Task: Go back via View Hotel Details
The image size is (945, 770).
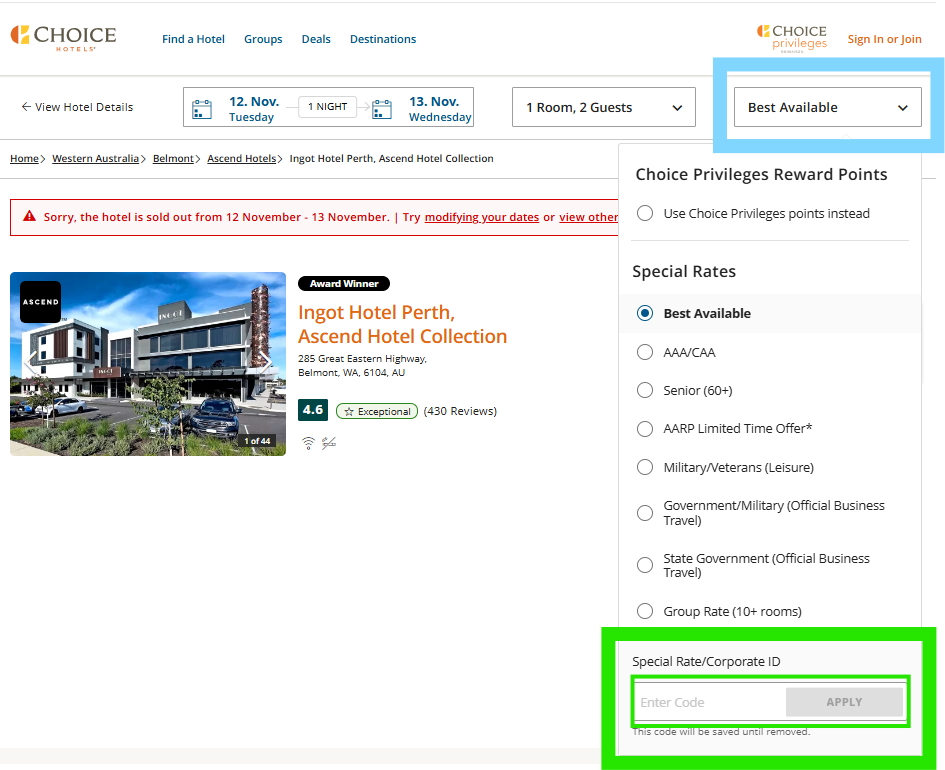Action: pos(77,107)
